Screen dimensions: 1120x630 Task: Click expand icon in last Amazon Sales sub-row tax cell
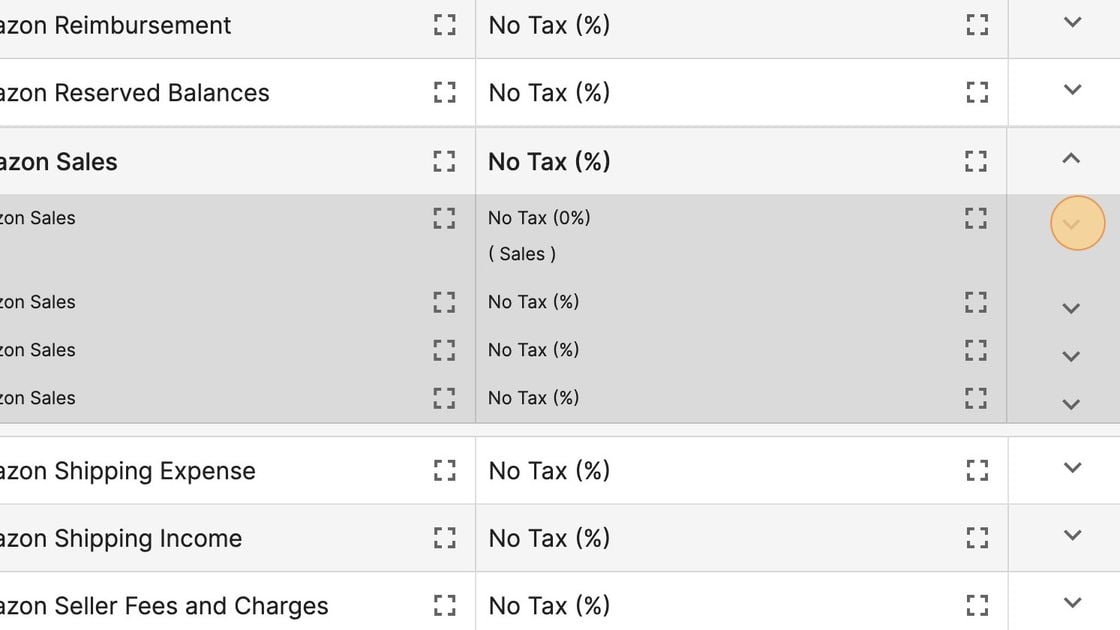976,398
